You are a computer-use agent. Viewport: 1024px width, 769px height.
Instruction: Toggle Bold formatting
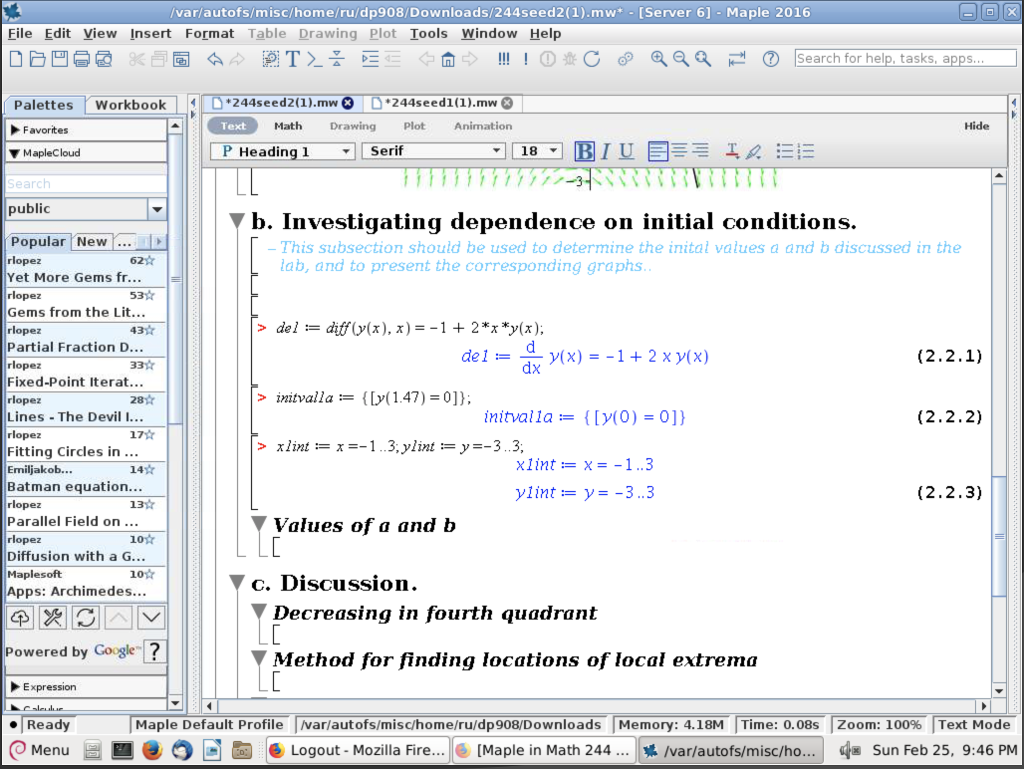tap(585, 151)
